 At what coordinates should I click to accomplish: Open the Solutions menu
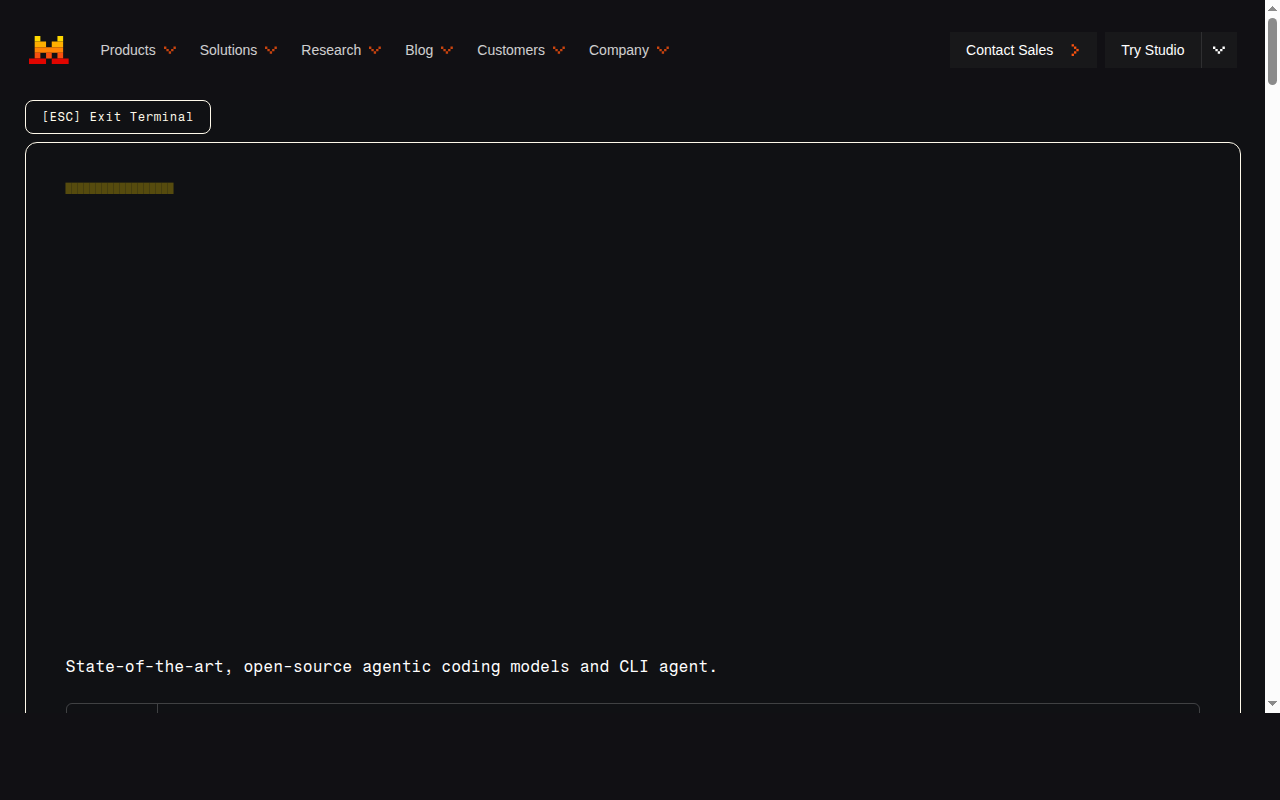pyautogui.click(x=238, y=50)
